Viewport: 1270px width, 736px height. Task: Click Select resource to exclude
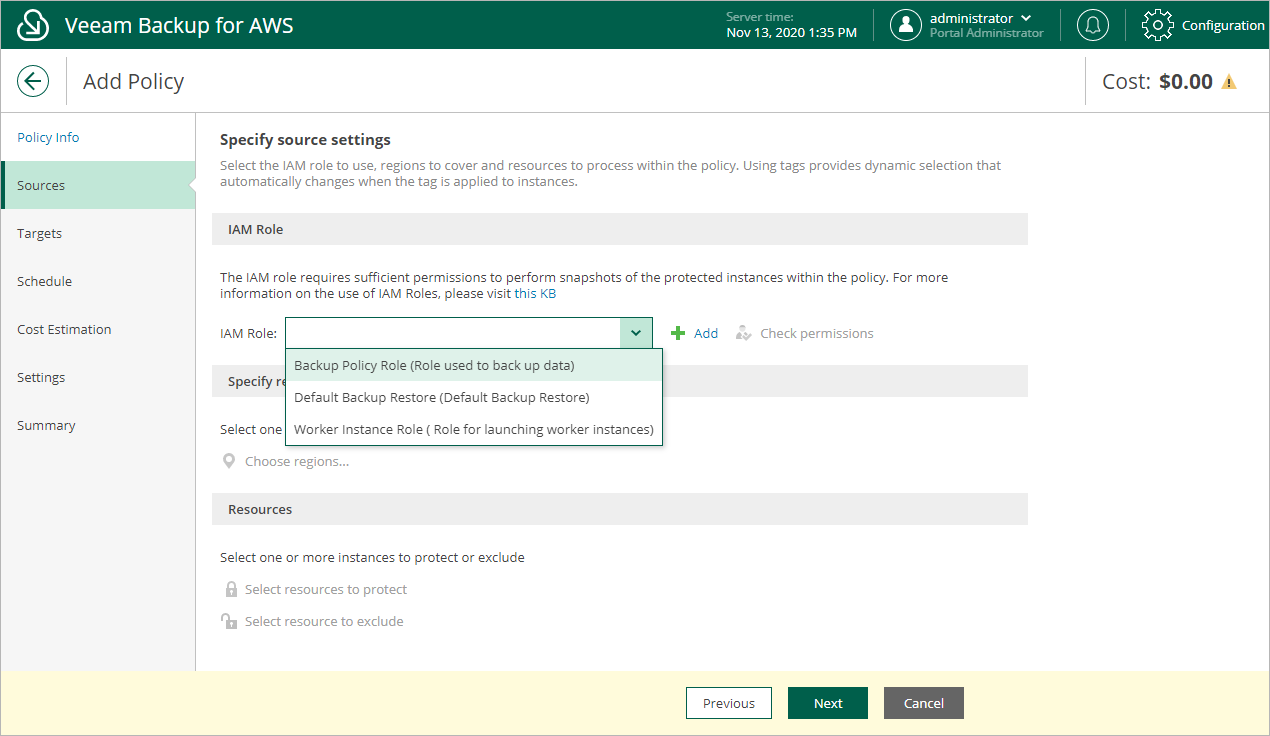pos(324,621)
